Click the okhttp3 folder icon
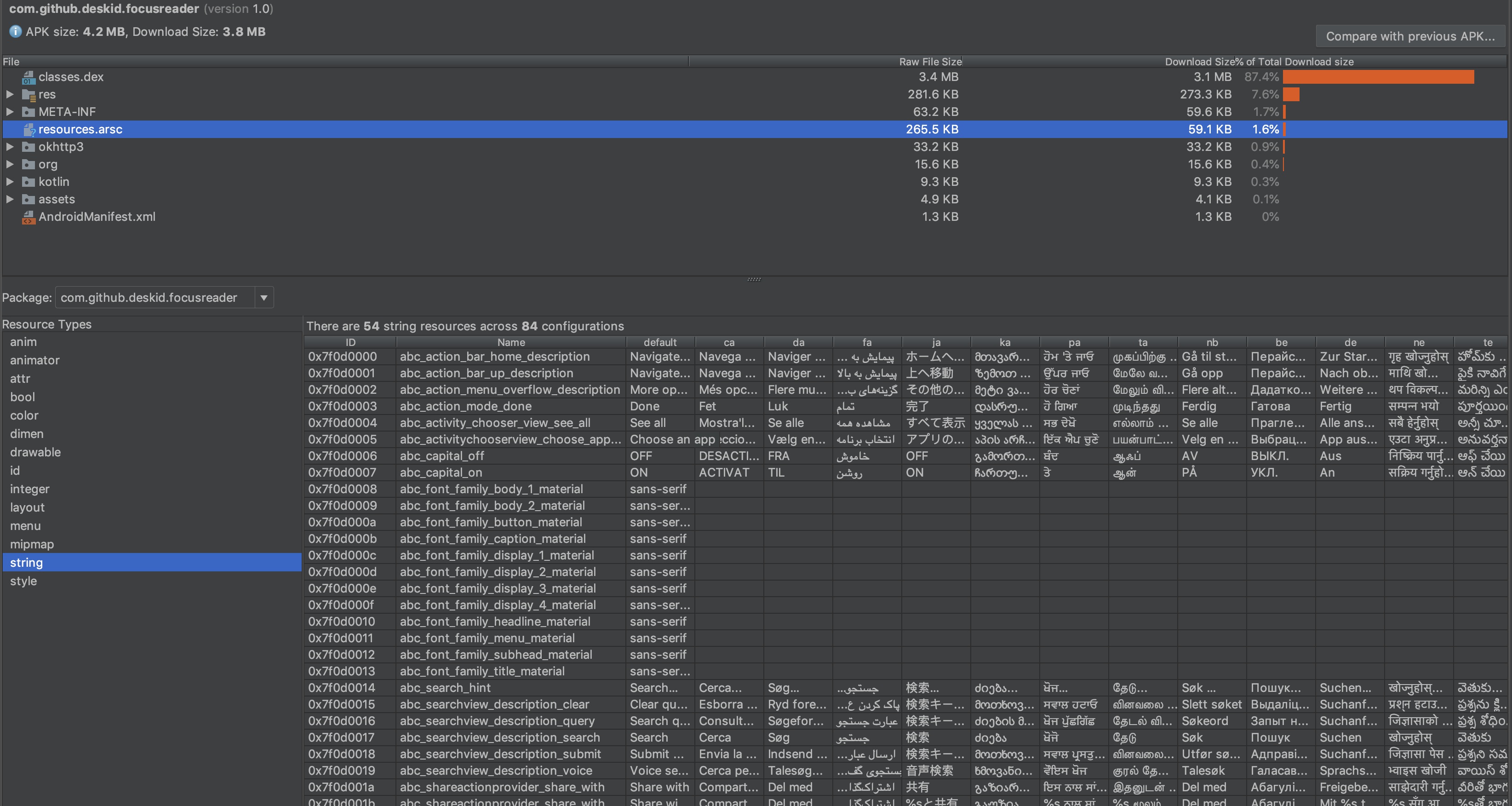1512x806 pixels. click(28, 147)
